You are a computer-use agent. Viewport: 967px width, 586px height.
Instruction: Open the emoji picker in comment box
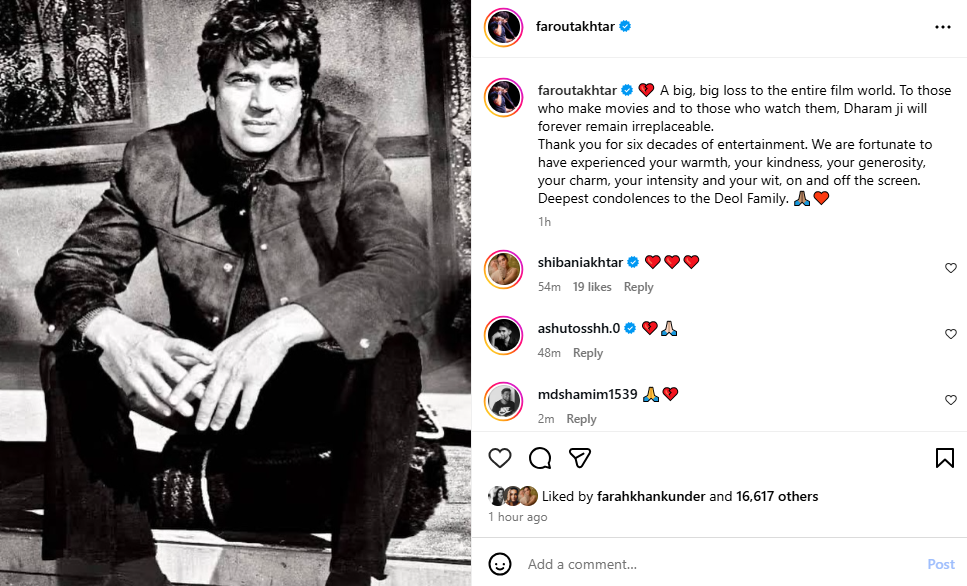(x=500, y=564)
